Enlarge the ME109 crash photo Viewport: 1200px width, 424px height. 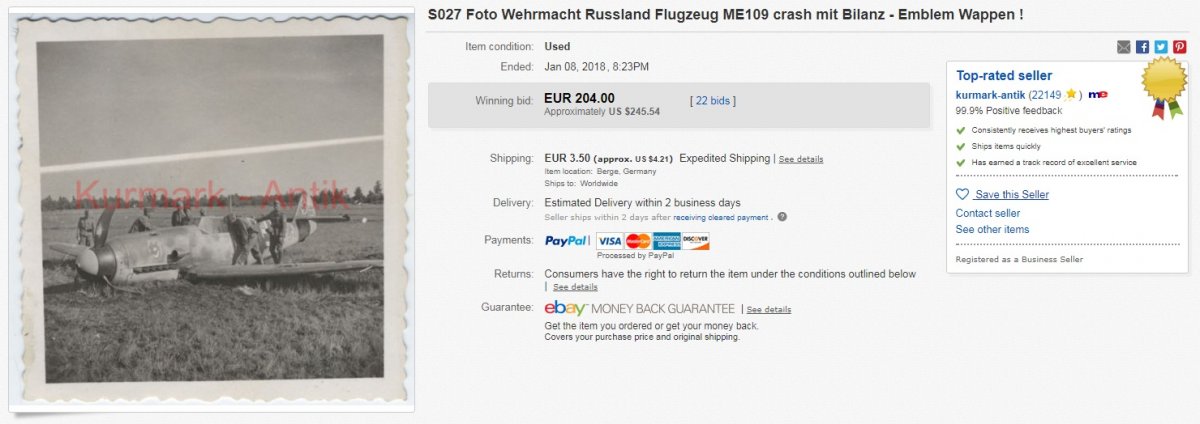click(x=210, y=208)
